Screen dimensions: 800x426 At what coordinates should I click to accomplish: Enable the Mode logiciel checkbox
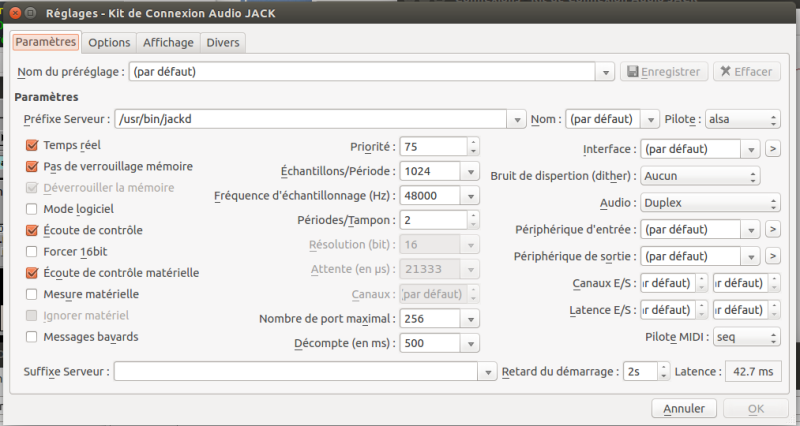[x=32, y=209]
